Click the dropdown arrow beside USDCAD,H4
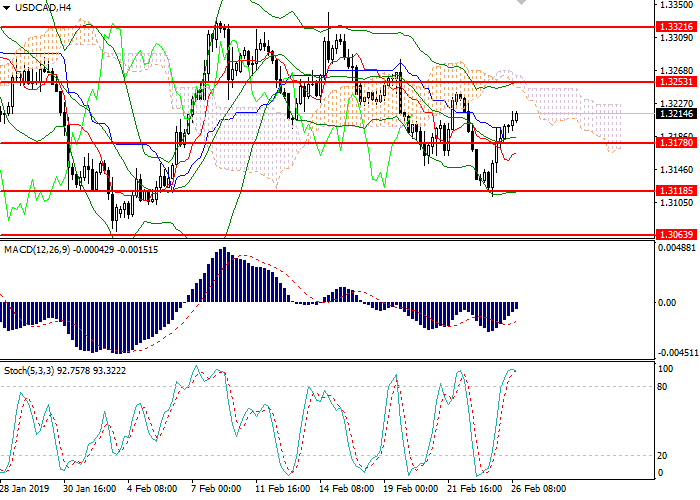Viewport: 700px width, 500px height. (x=7, y=7)
